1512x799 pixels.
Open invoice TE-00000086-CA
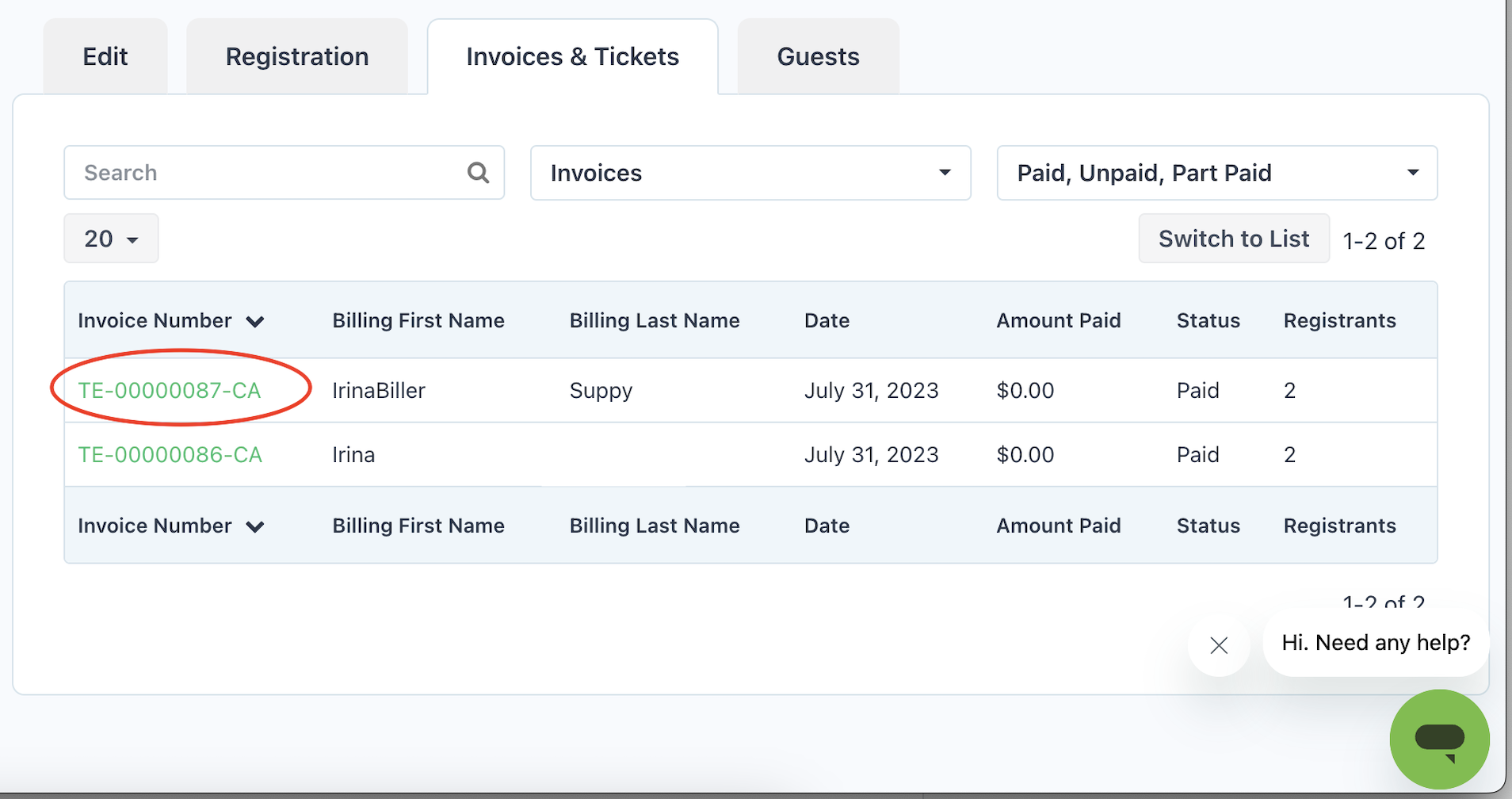170,454
